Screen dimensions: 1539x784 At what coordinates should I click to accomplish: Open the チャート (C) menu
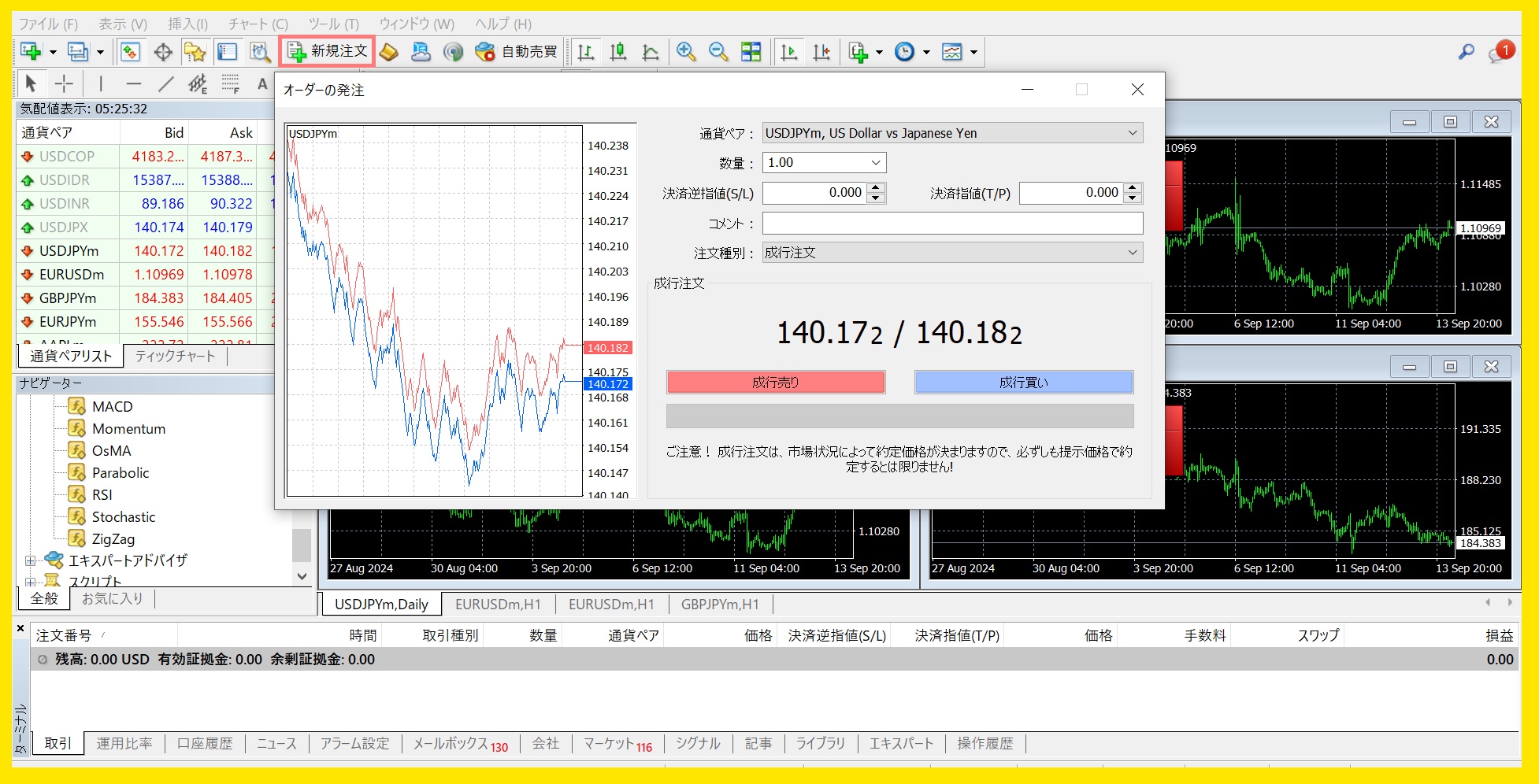(258, 24)
